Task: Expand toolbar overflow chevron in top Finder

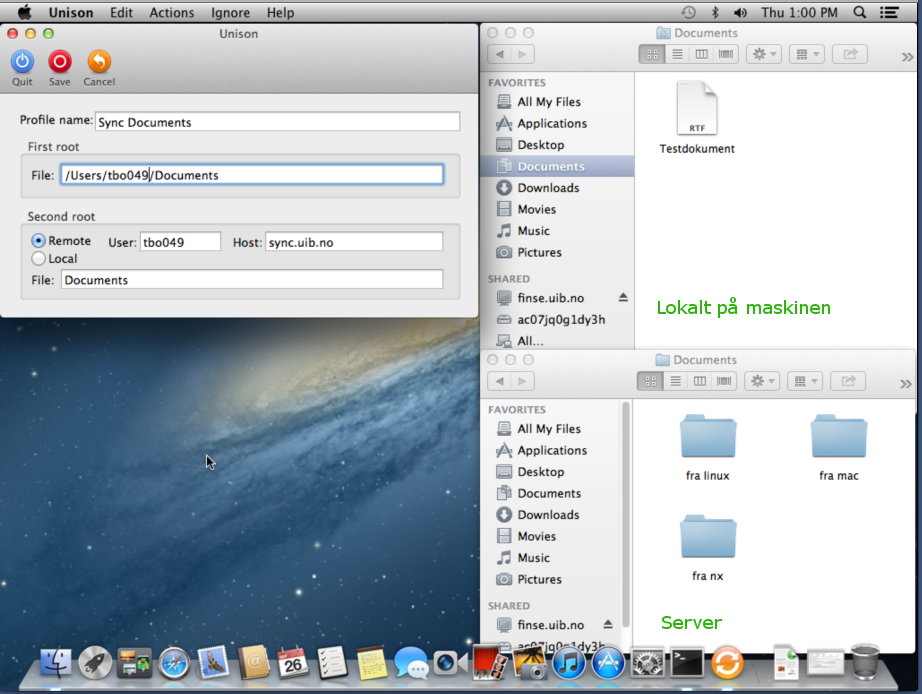Action: (x=906, y=57)
